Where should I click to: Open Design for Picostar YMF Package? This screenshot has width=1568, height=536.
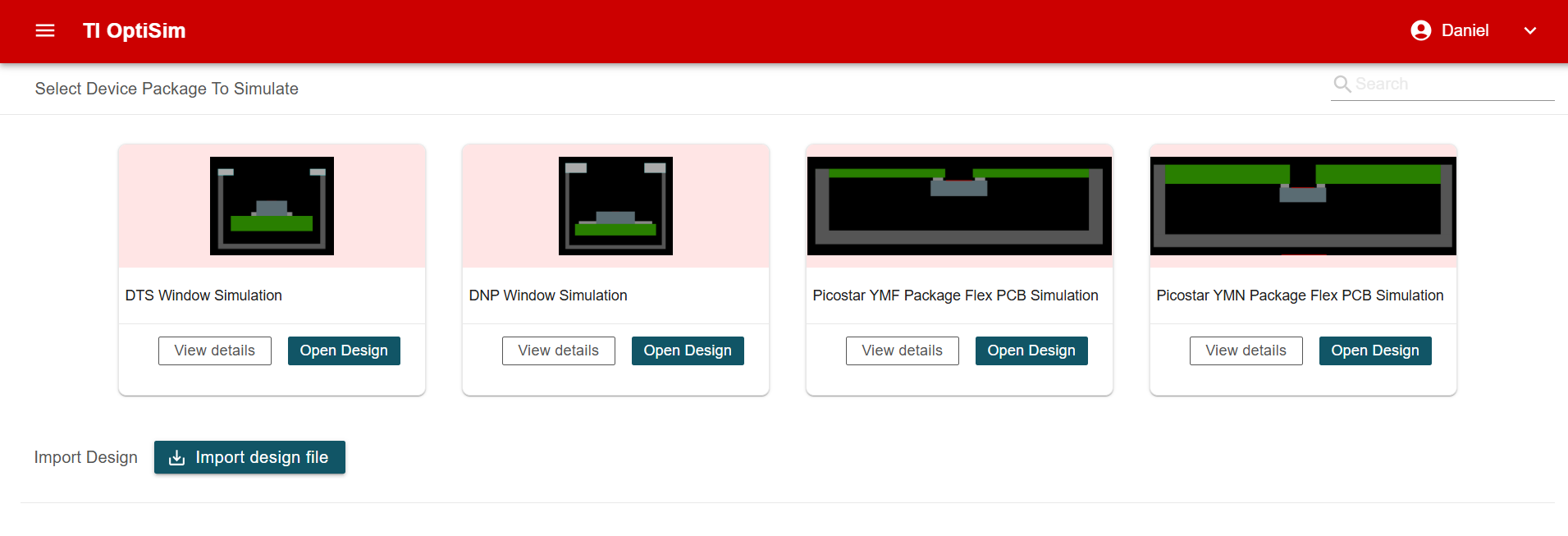click(1031, 350)
